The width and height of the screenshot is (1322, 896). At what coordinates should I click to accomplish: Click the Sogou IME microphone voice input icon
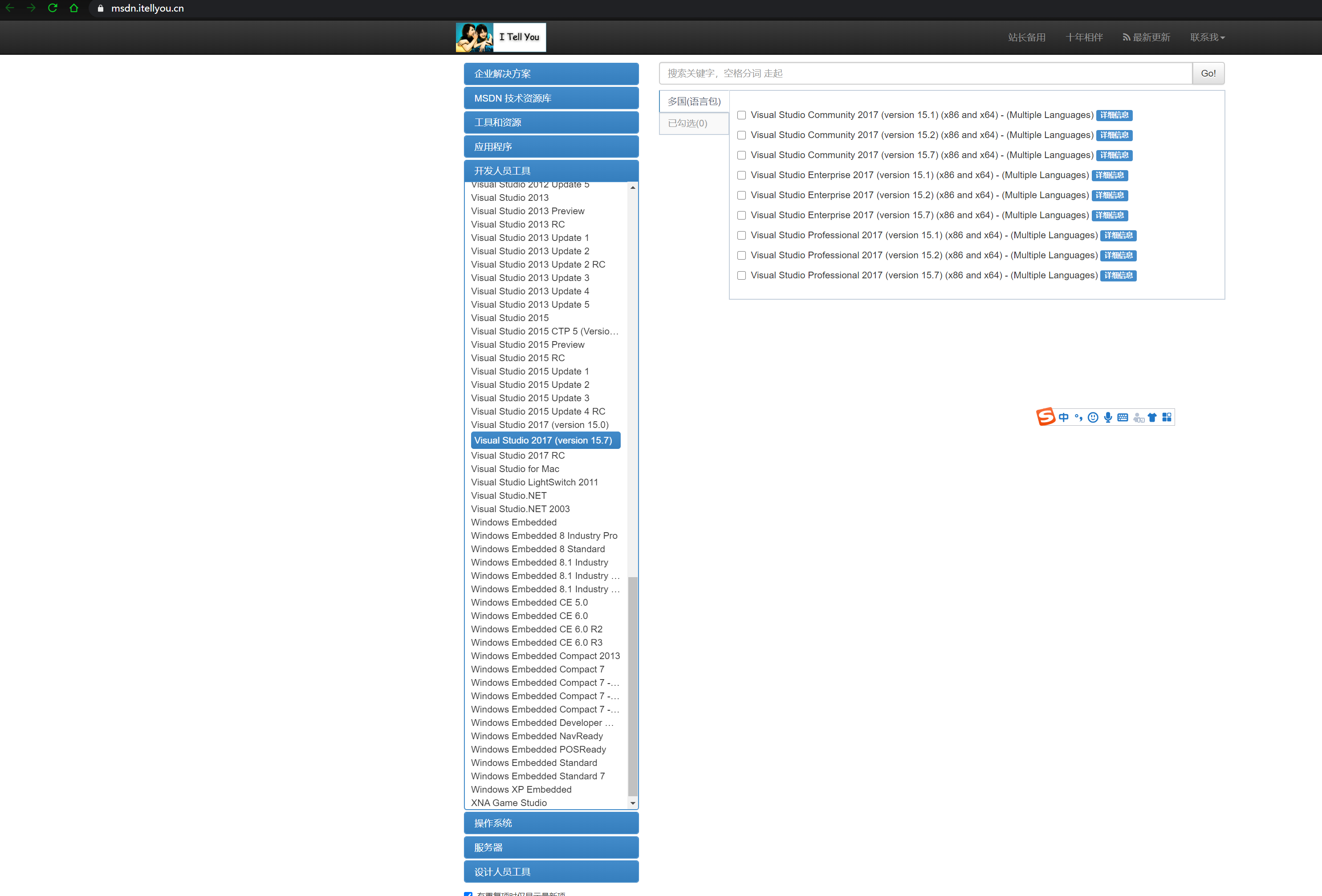[1107, 418]
